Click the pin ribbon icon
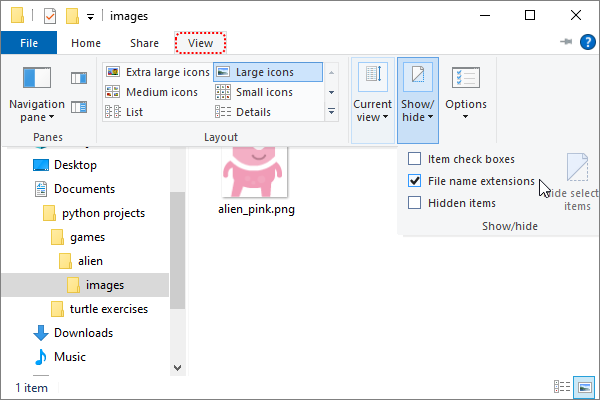 [x=566, y=41]
